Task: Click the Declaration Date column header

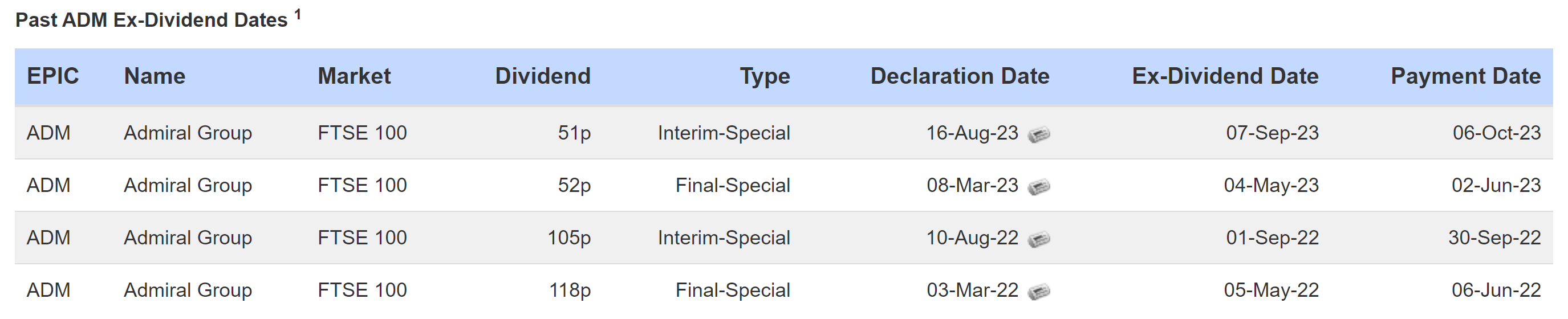Action: point(960,76)
